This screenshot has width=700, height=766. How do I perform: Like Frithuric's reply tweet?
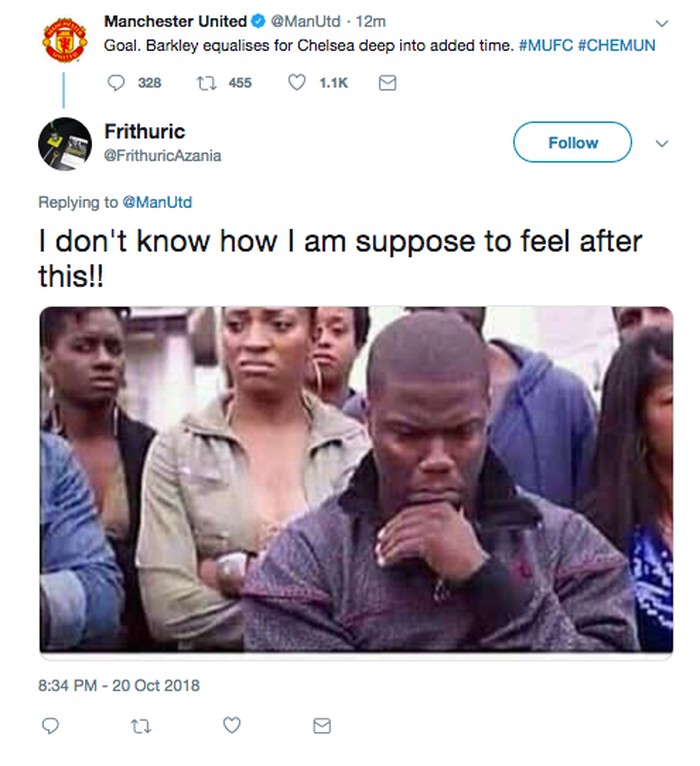pyautogui.click(x=231, y=725)
